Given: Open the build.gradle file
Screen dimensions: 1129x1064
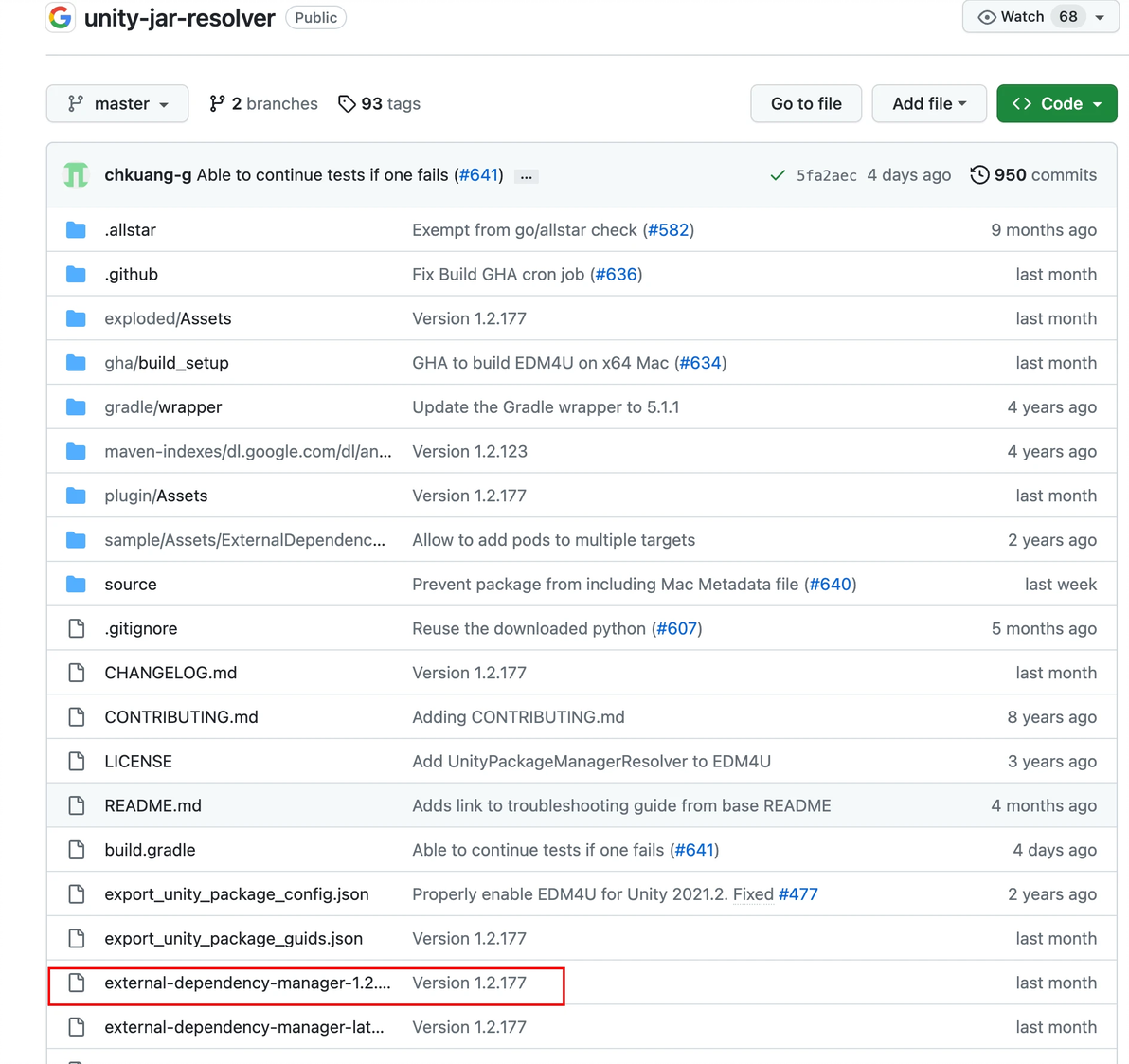Looking at the screenshot, I should 150,851.
